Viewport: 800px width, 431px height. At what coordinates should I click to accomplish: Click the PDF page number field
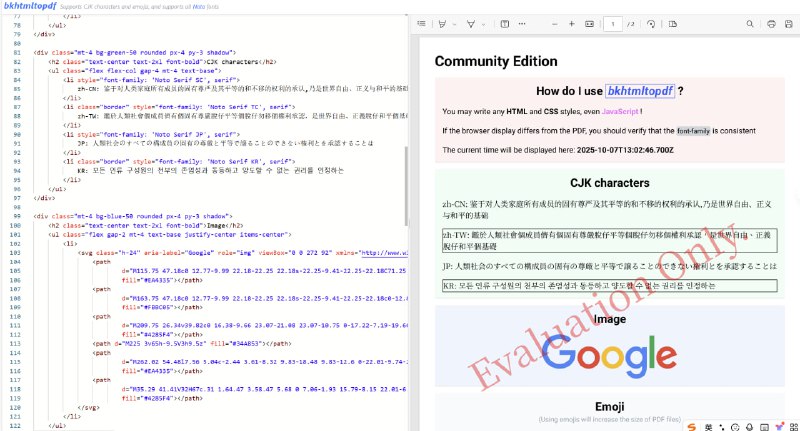(613, 24)
